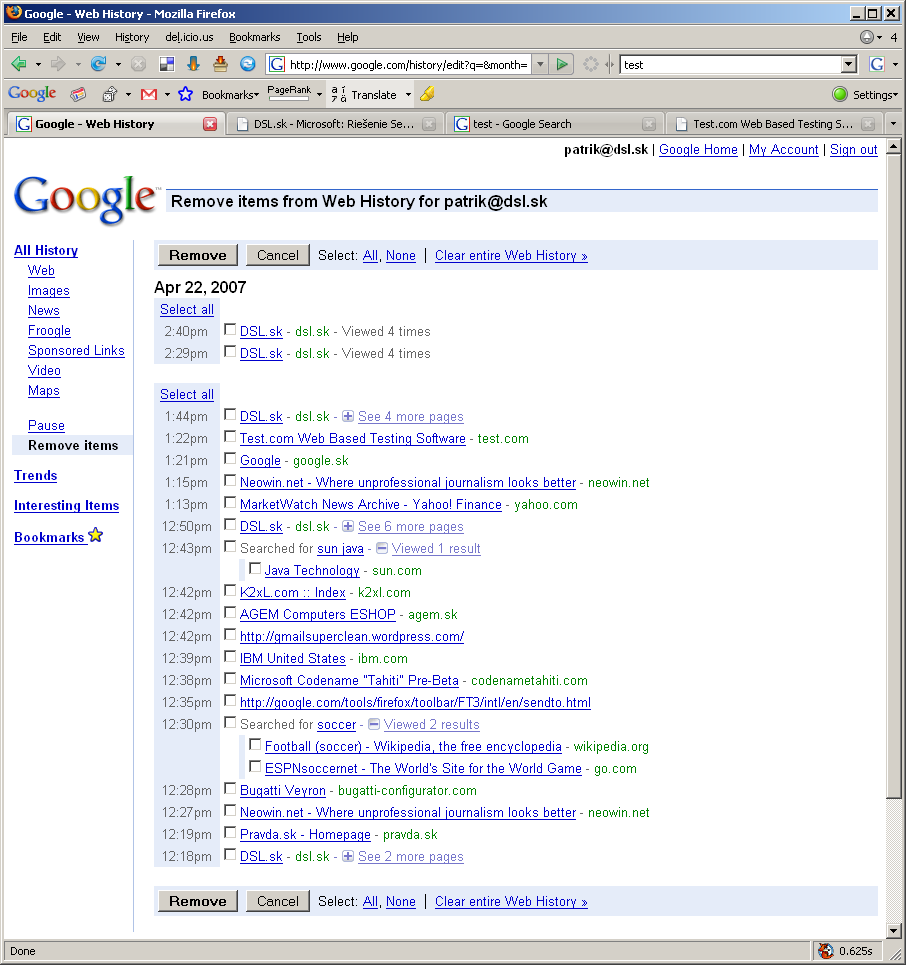Click the vertical scrollbar down arrow
Viewport: 906px width, 965px height.
point(894,931)
